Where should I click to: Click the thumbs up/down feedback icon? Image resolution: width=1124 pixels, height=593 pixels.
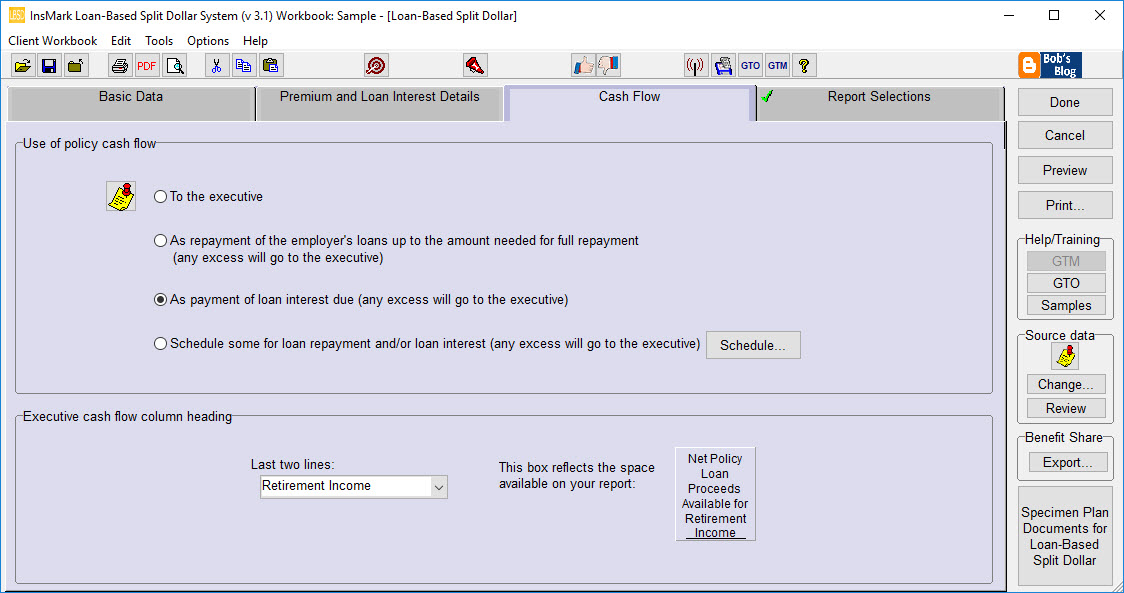tap(584, 65)
